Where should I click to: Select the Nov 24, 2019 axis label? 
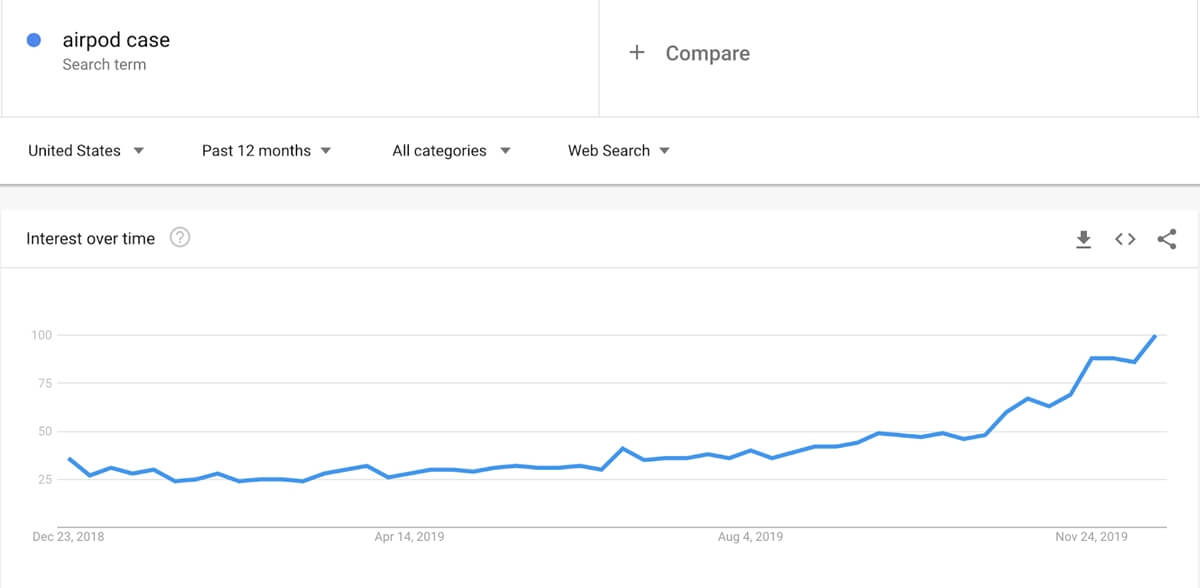[x=1091, y=537]
